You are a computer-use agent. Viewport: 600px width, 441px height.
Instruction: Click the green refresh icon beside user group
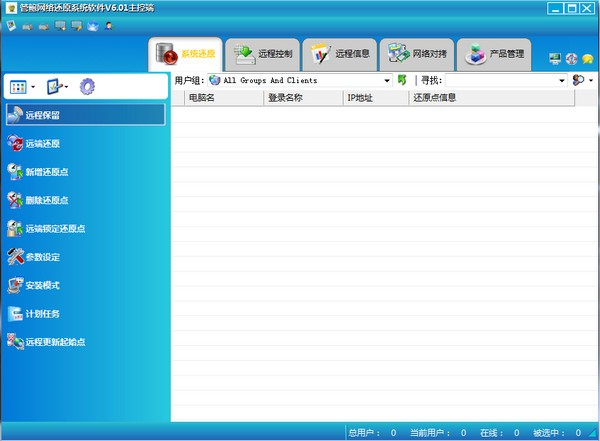402,80
